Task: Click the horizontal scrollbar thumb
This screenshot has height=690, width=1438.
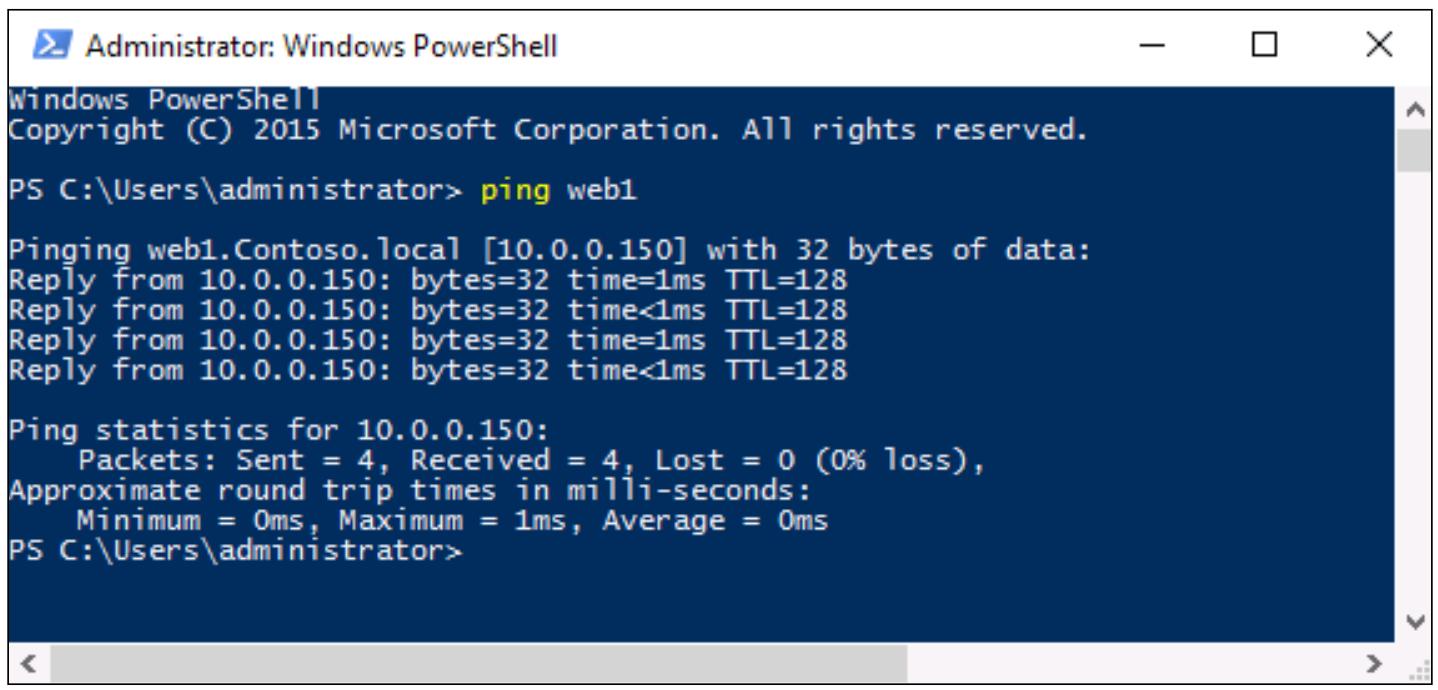Action: tap(476, 661)
